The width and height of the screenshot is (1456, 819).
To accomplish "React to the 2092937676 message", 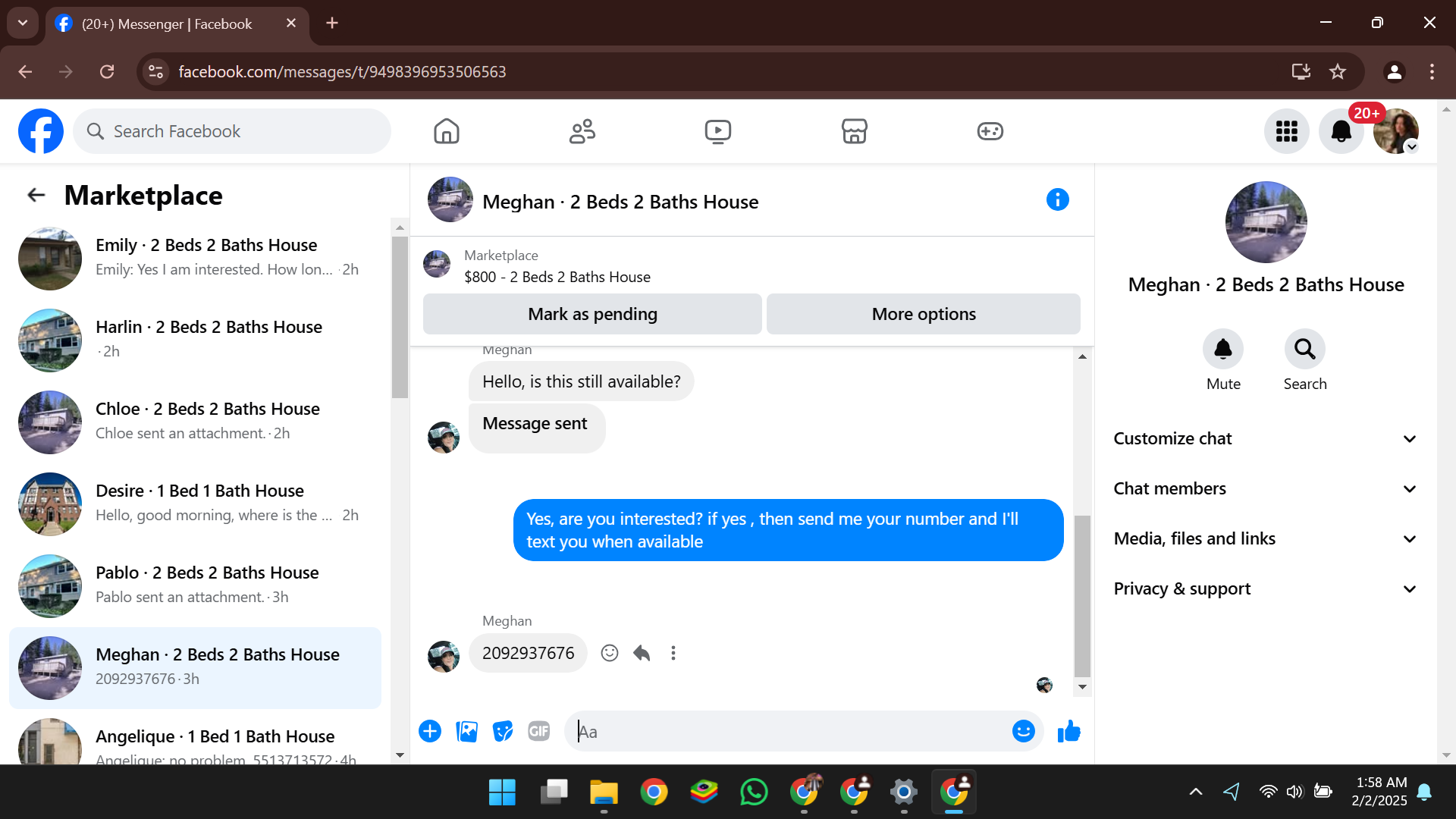I will coord(610,653).
